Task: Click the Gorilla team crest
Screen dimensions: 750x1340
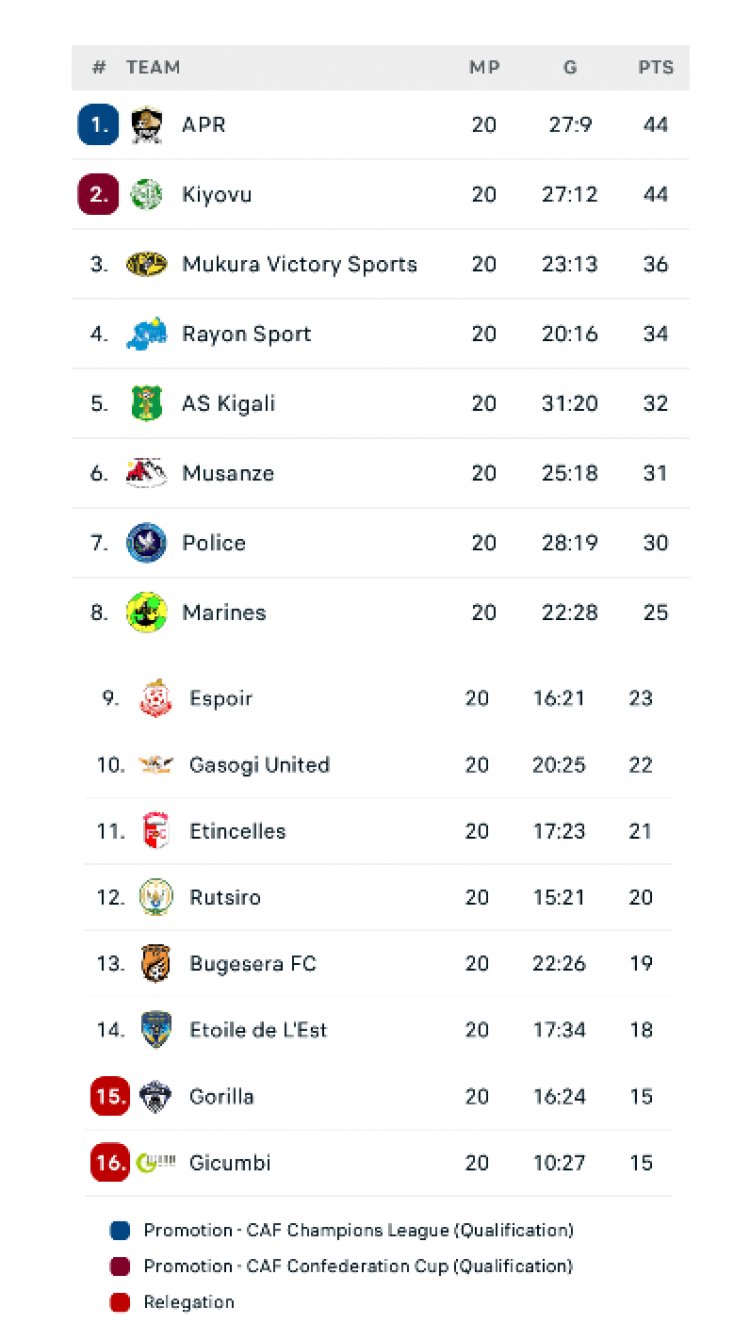Action: point(155,1096)
